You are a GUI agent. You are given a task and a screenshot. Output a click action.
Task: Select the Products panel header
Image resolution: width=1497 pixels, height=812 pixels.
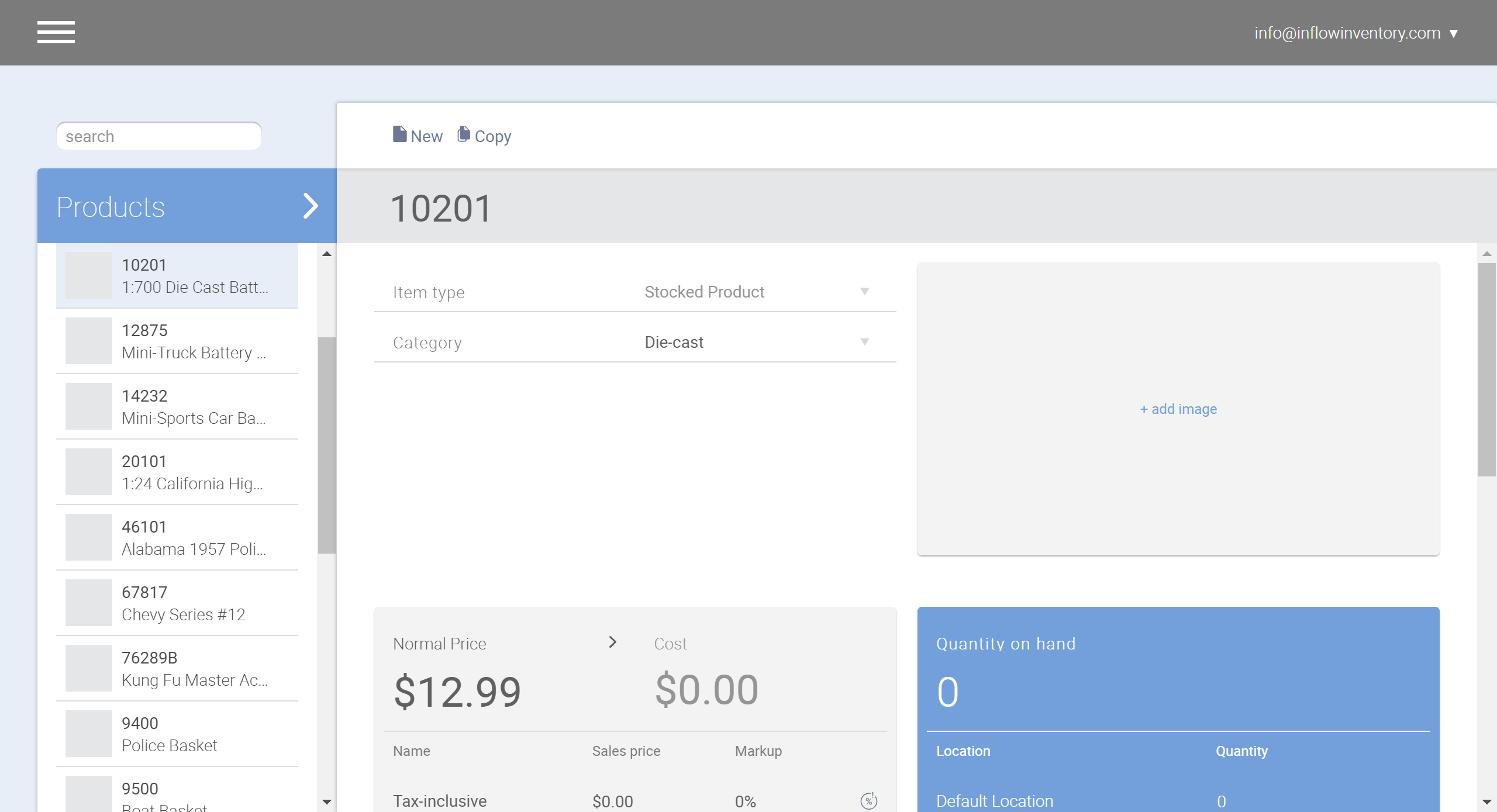click(x=111, y=206)
